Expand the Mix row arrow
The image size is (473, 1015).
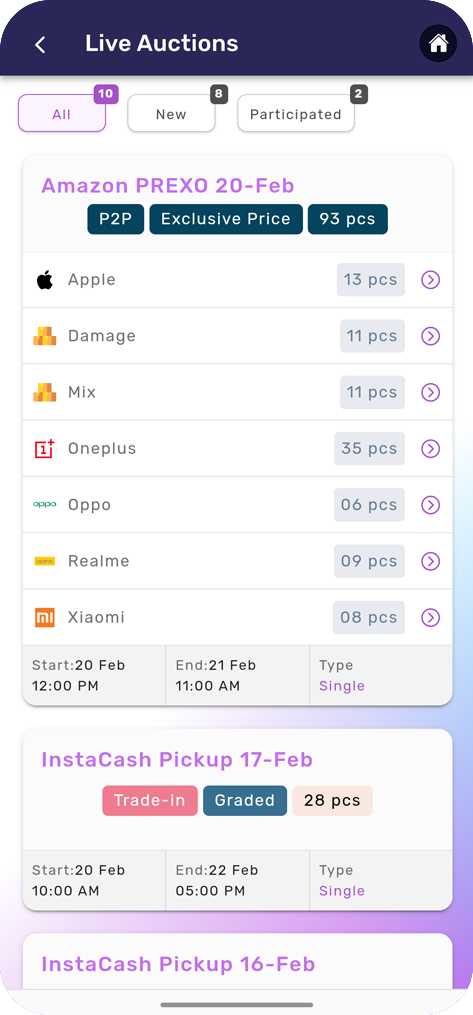(430, 392)
